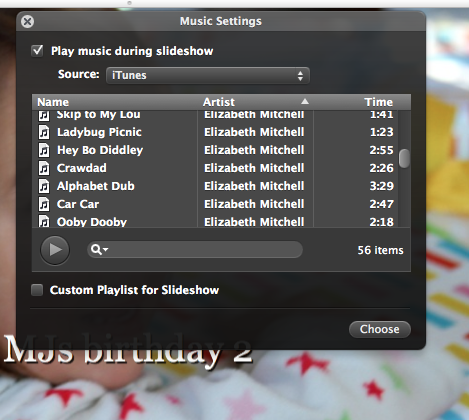Open the iTunes source dropdown
Image resolution: width=469 pixels, height=420 pixels.
(208, 75)
